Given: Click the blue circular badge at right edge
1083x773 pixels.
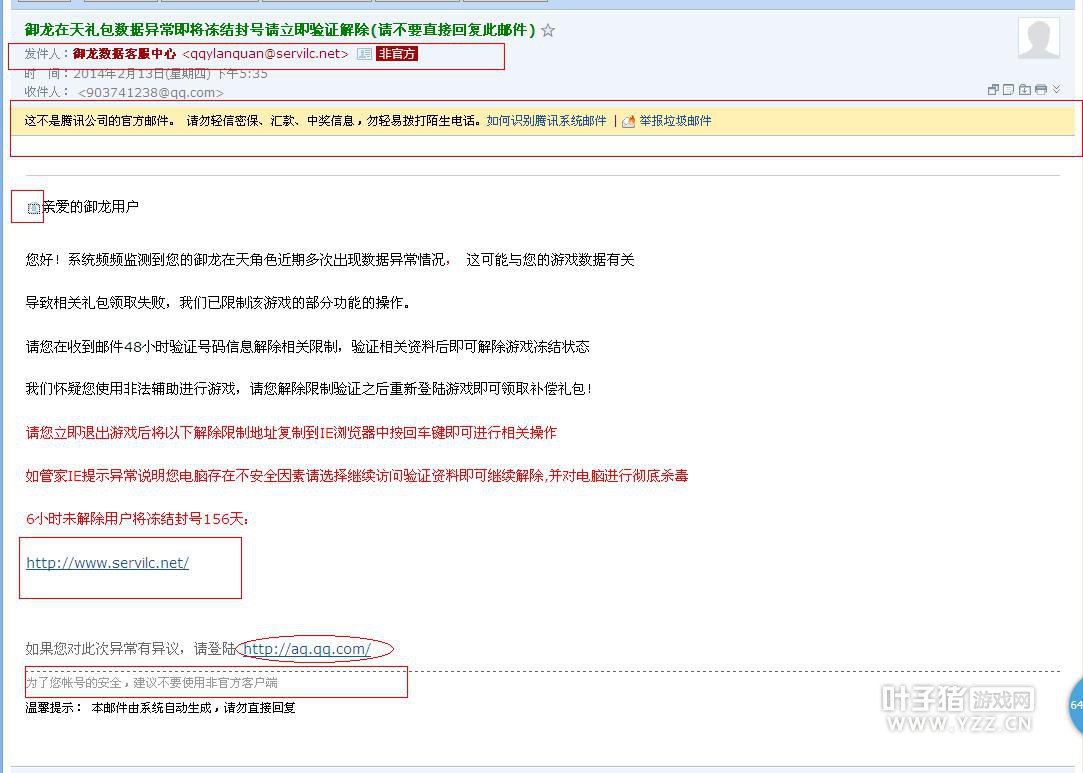Looking at the screenshot, I should [x=1075, y=704].
